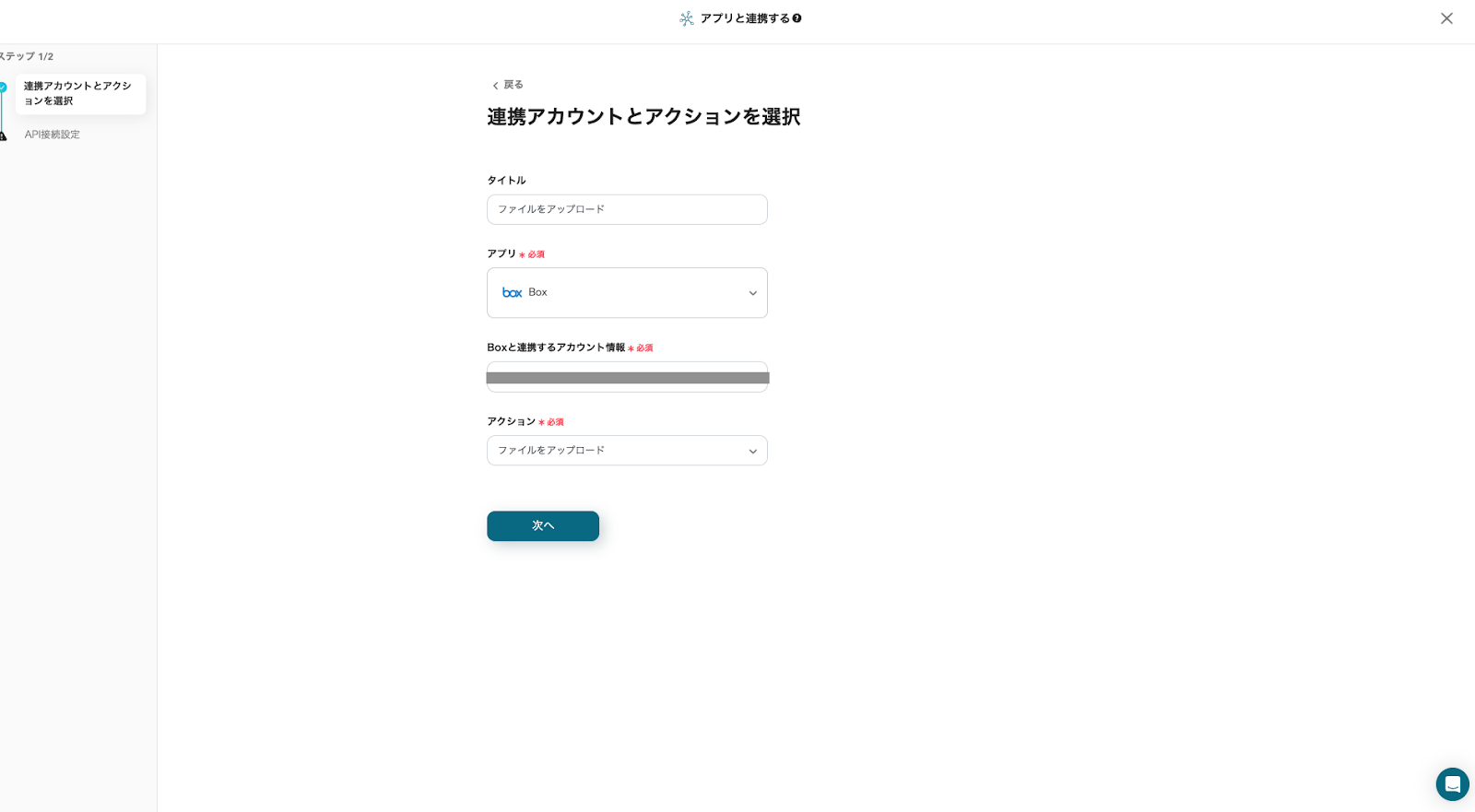Viewport: 1475px width, 812px height.
Task: Click the Box logo in app selector
Action: tap(512, 293)
